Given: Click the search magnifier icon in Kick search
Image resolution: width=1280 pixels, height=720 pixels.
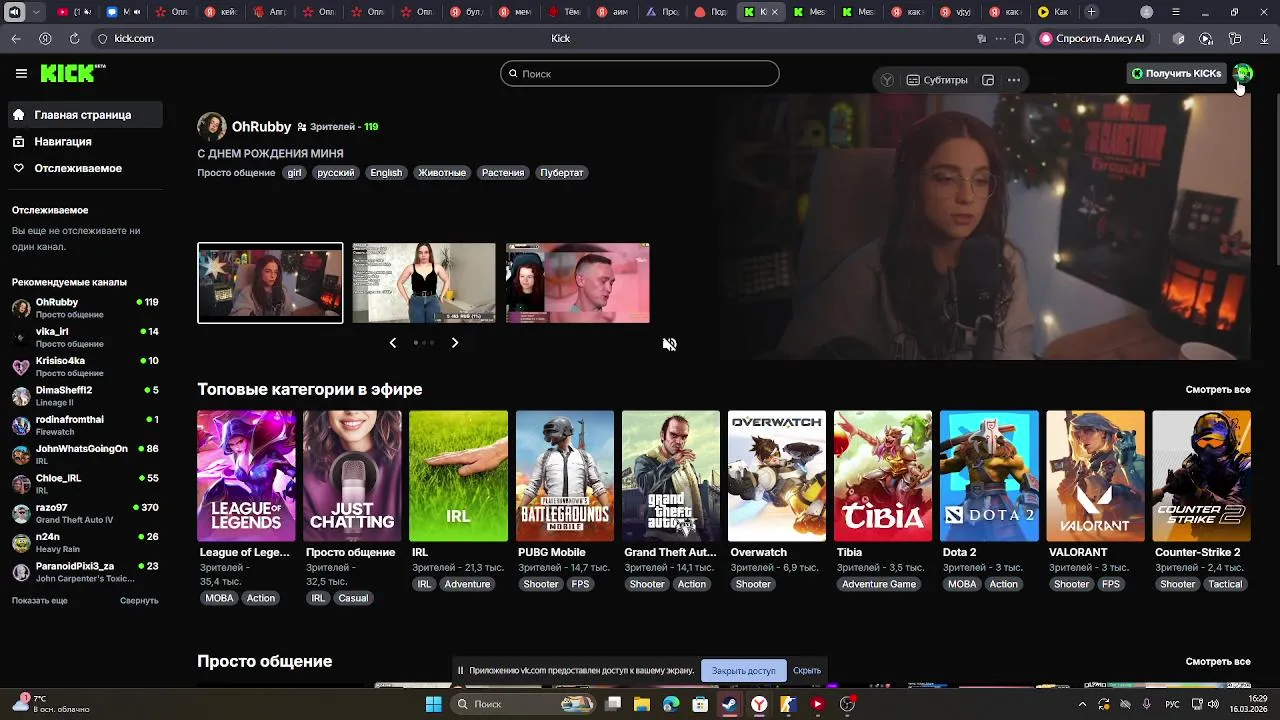Looking at the screenshot, I should tap(513, 73).
